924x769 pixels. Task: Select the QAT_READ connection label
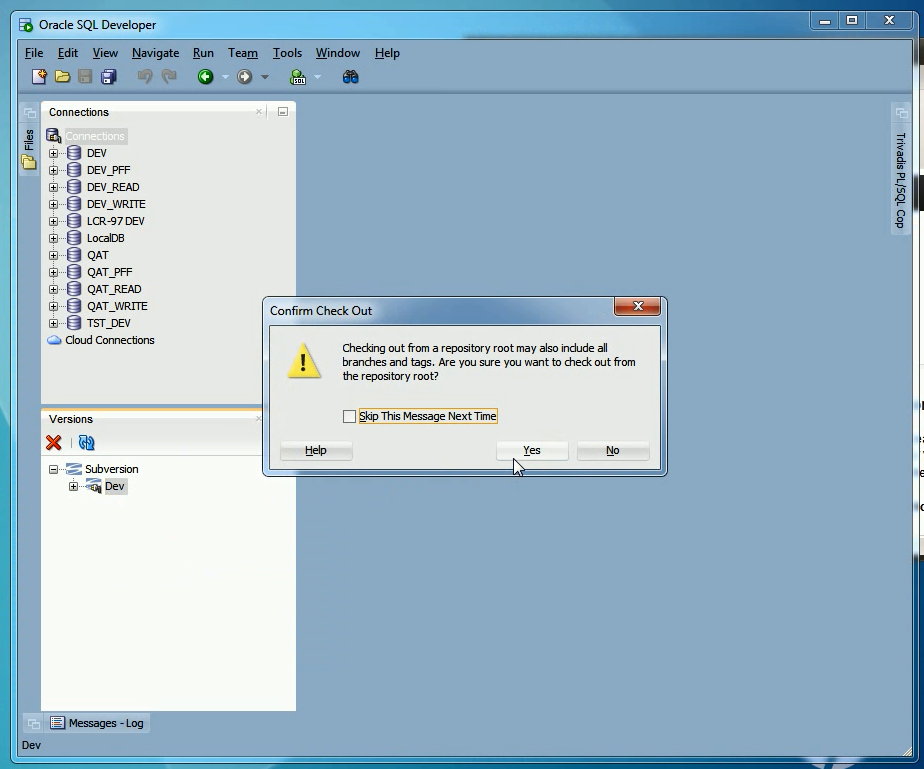114,289
